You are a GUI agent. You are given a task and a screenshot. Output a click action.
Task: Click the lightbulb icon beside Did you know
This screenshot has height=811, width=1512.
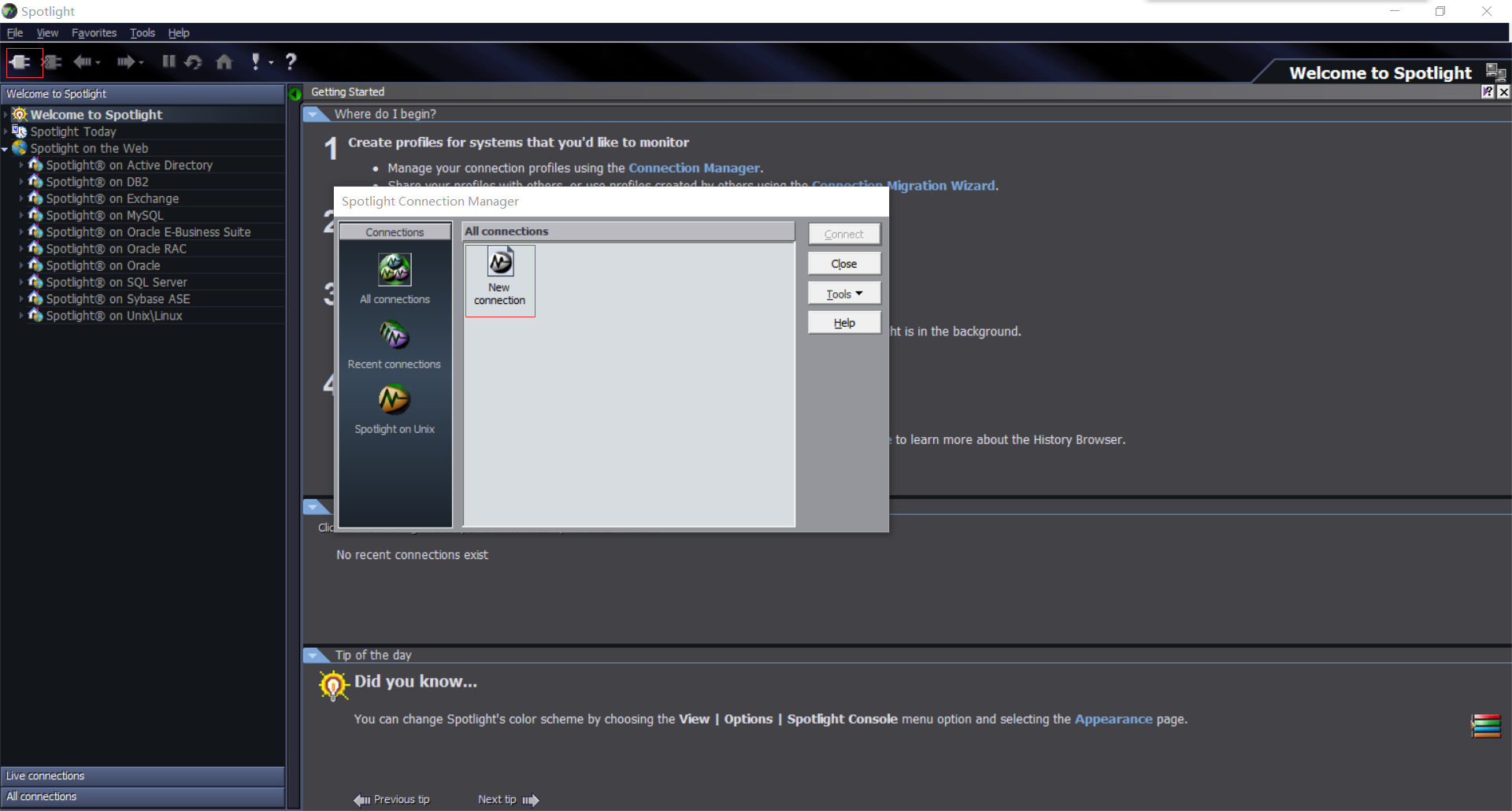click(333, 685)
